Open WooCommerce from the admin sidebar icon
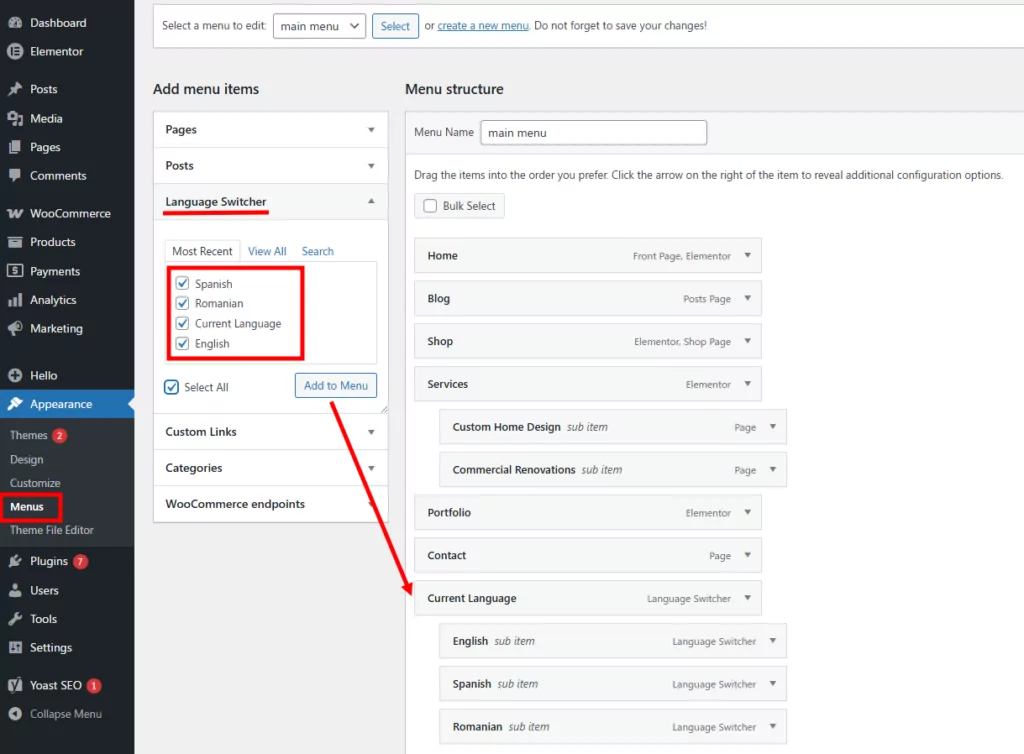This screenshot has width=1024, height=754. (x=15, y=214)
